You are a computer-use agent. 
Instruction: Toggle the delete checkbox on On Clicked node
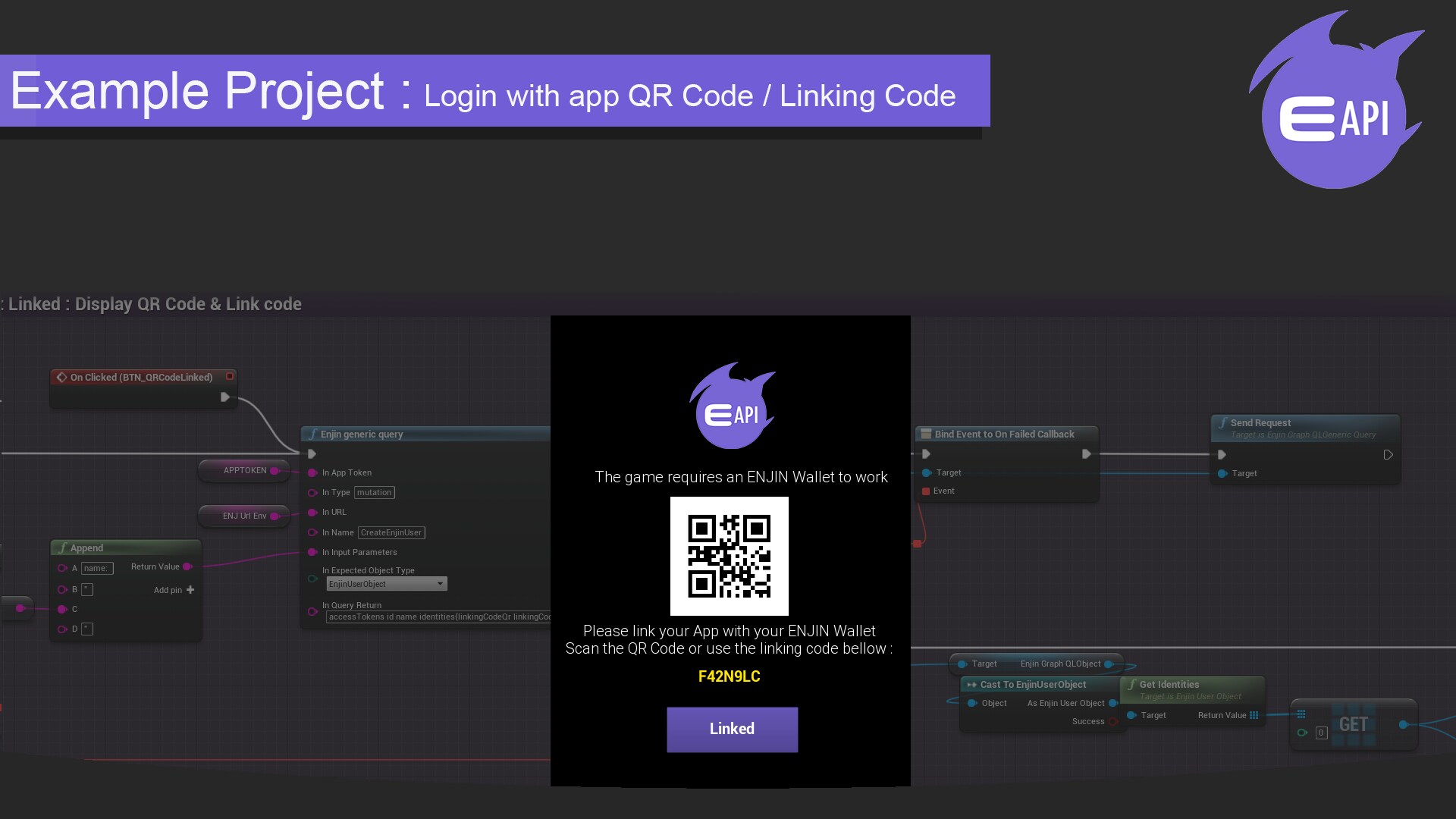pyautogui.click(x=230, y=375)
